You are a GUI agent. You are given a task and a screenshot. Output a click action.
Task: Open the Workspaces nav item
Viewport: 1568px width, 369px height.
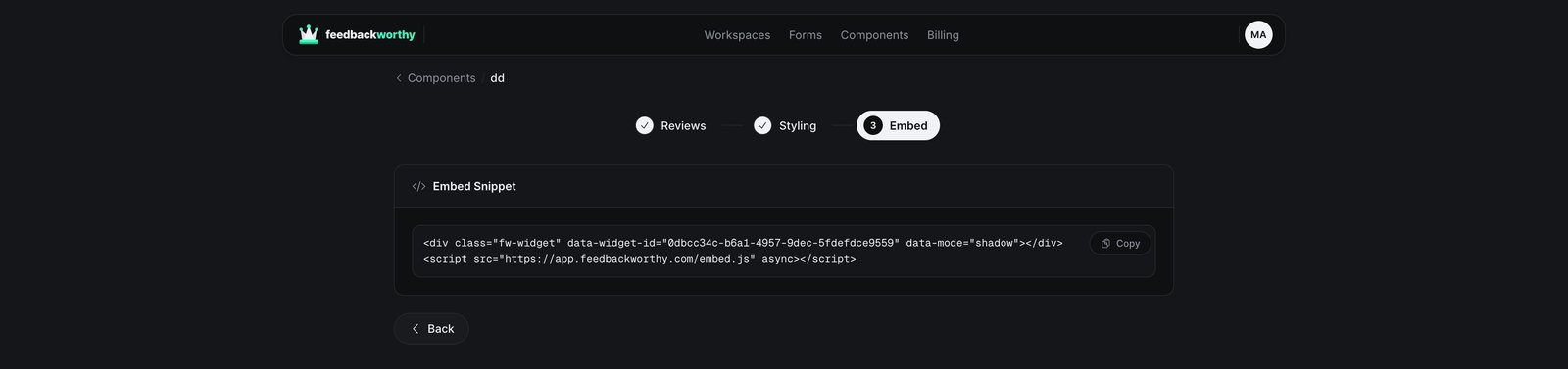[x=737, y=35]
